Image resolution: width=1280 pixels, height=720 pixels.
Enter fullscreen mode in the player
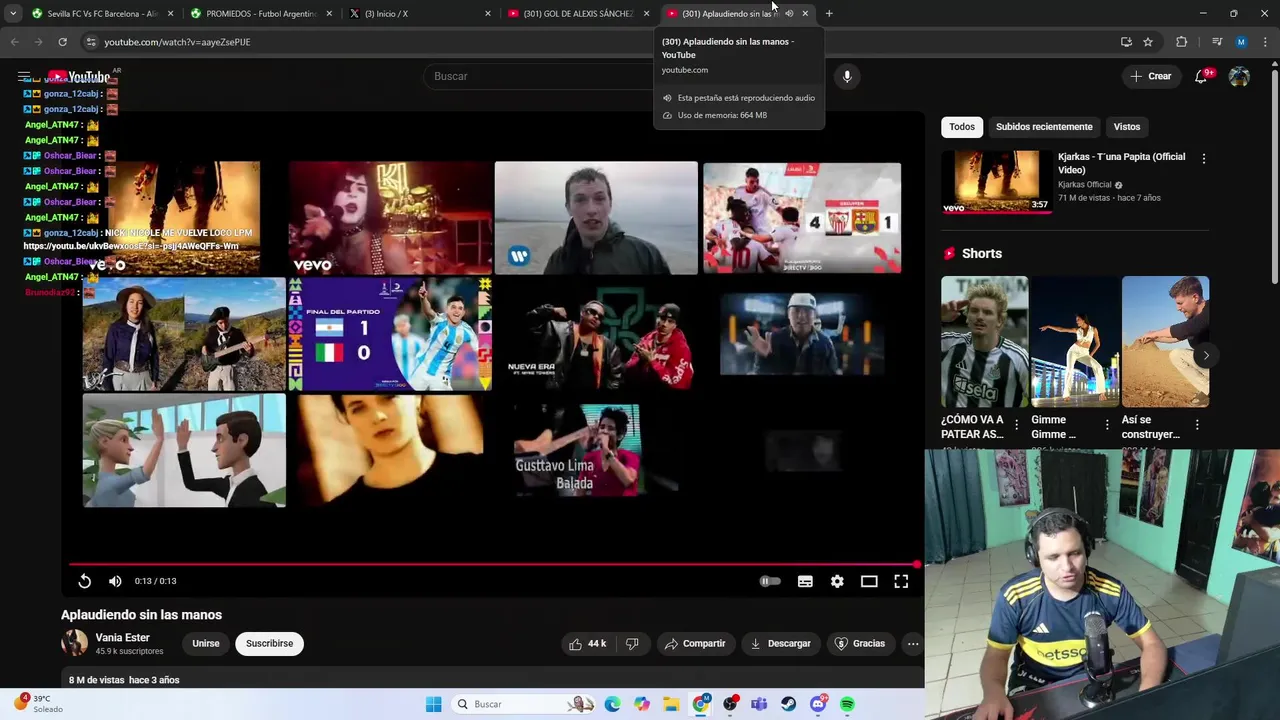(901, 581)
